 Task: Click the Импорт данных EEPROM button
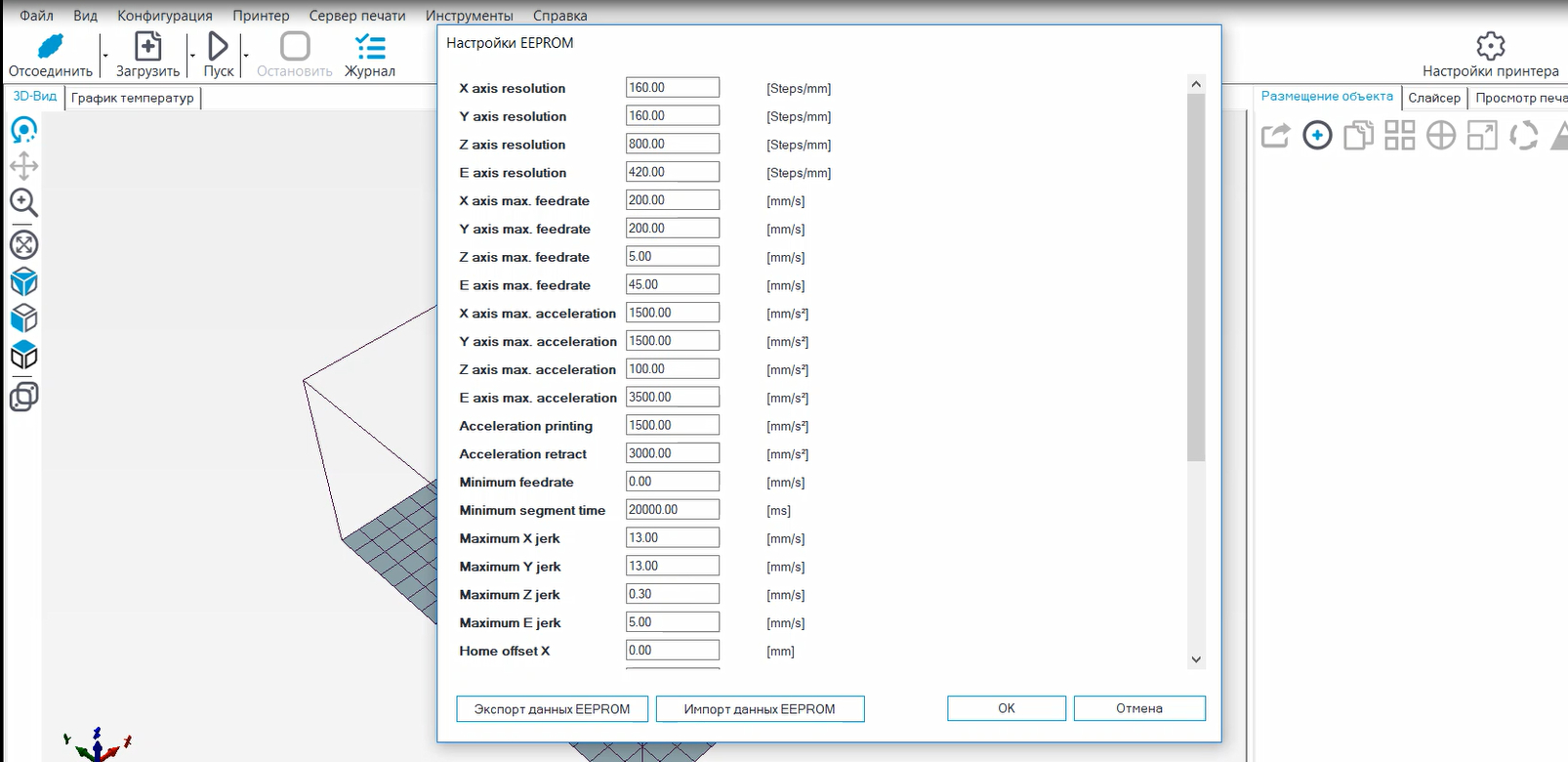point(760,709)
